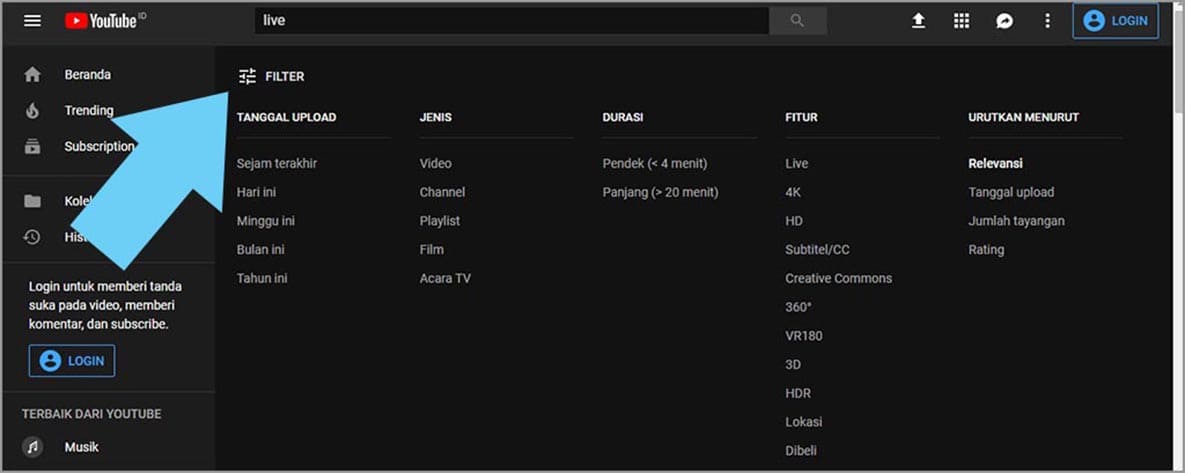Open Trending from the sidebar
Image resolution: width=1185 pixels, height=473 pixels.
pyautogui.click(x=89, y=111)
